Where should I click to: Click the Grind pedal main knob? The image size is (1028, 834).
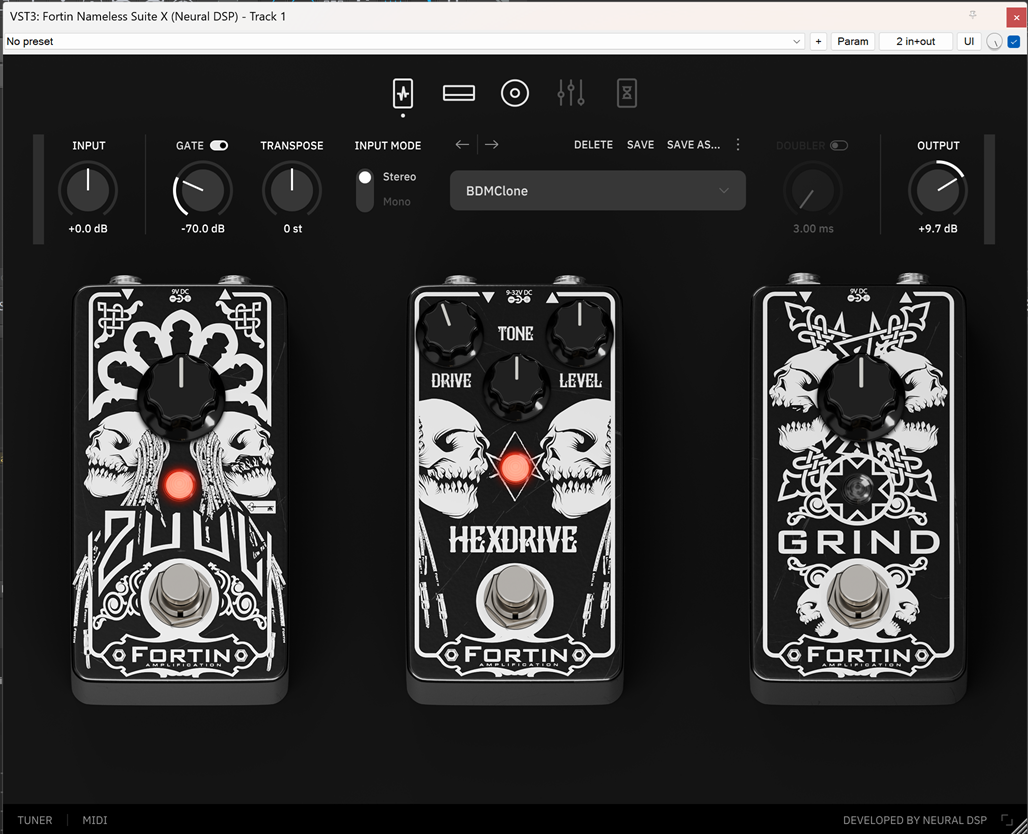click(861, 395)
